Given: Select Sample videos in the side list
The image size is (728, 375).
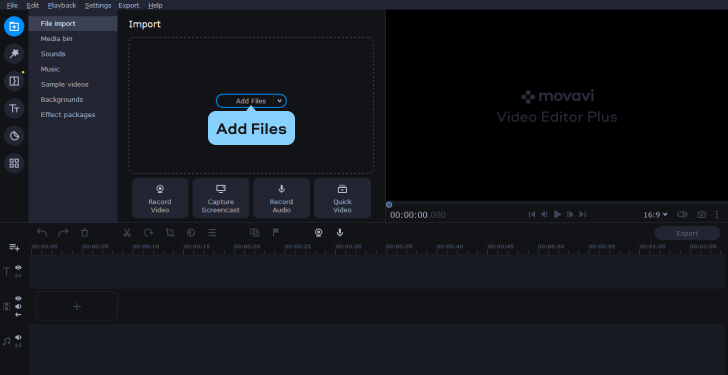Looking at the screenshot, I should point(73,84).
